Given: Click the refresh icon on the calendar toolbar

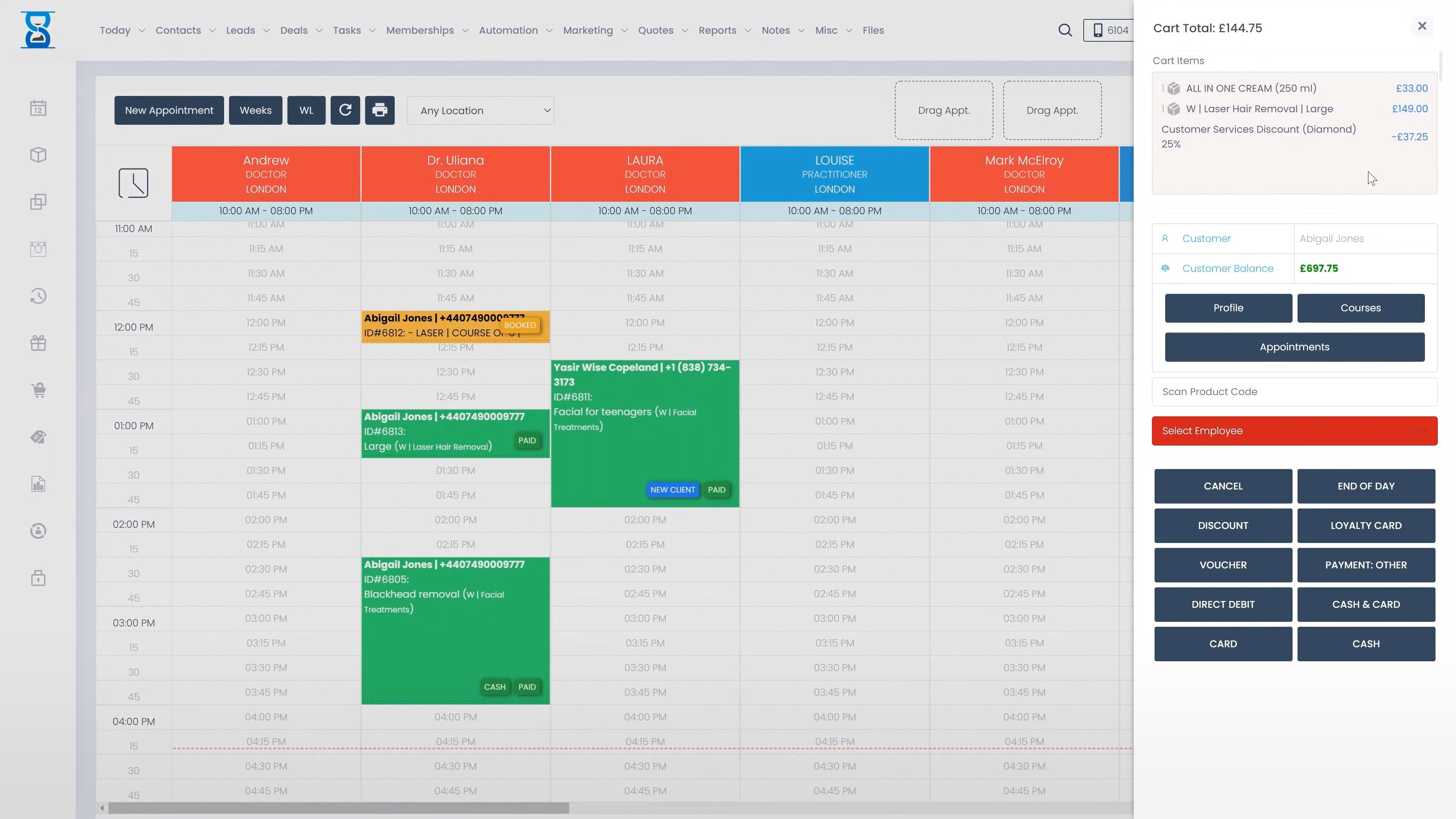Looking at the screenshot, I should [345, 110].
